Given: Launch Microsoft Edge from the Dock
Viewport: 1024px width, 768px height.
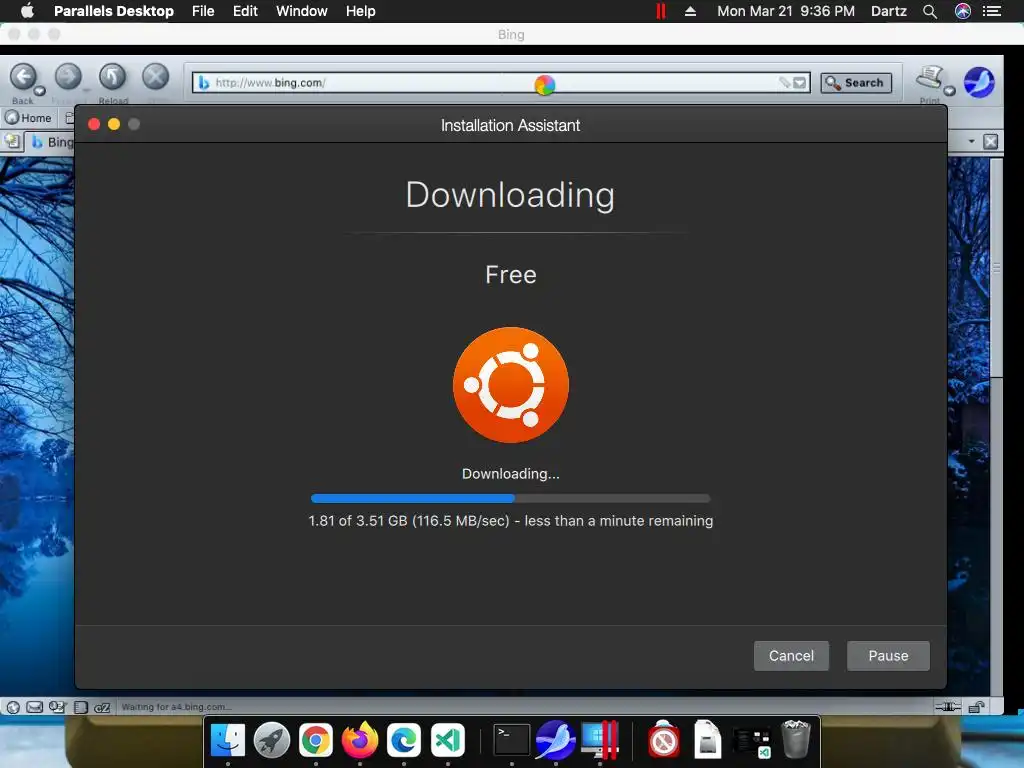Looking at the screenshot, I should click(x=404, y=741).
